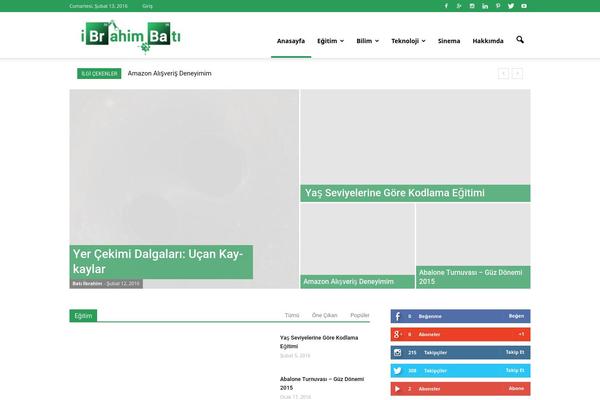
Task: Open the LinkedIn icon in top bar
Action: 485,6
